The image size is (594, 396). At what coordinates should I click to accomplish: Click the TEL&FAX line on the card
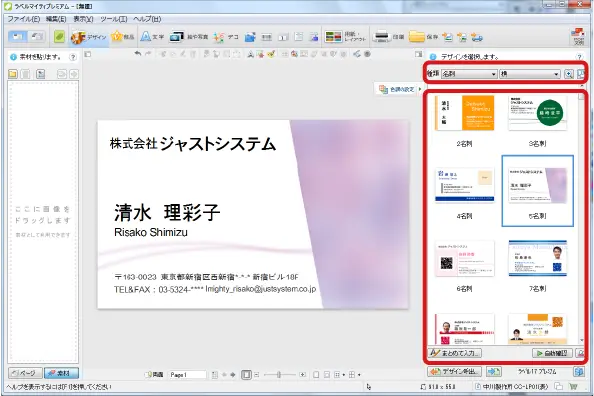215,289
